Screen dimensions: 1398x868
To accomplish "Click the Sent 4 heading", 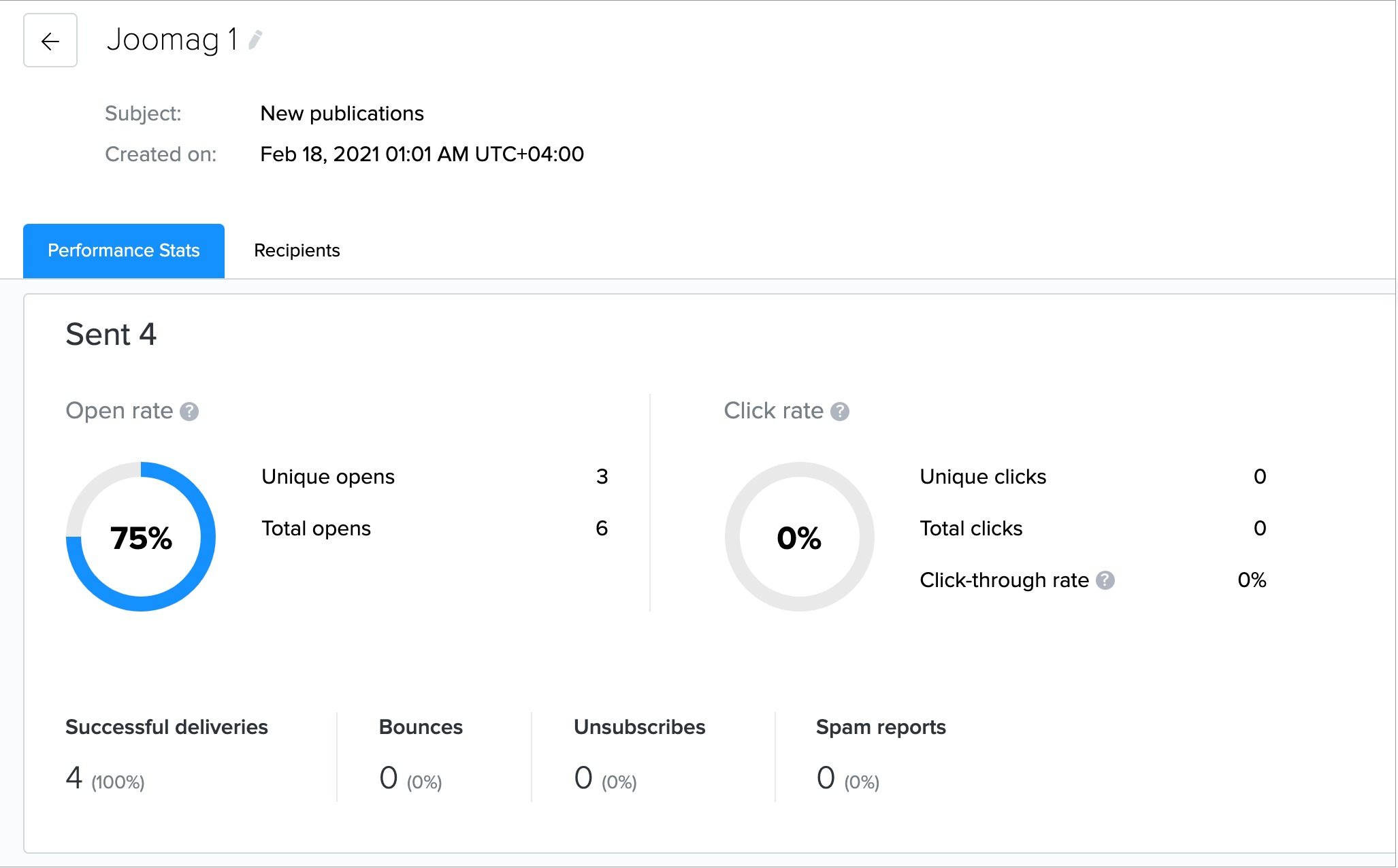I will pos(111,335).
